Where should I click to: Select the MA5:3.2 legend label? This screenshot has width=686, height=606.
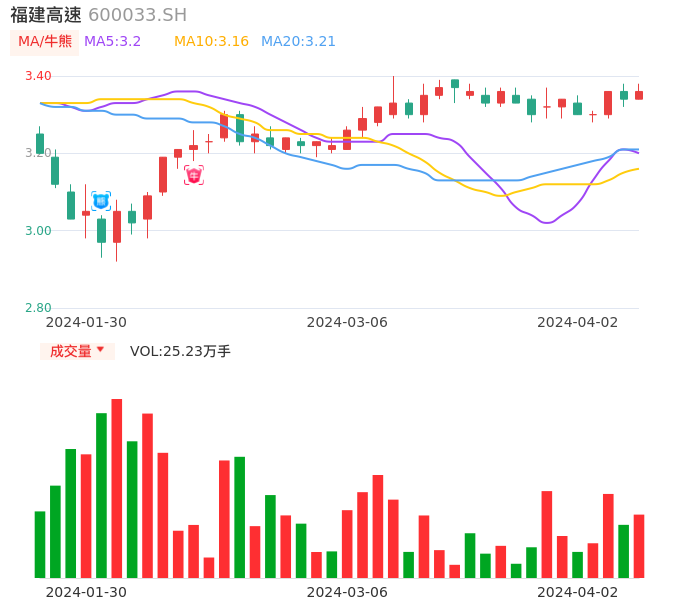pos(112,42)
